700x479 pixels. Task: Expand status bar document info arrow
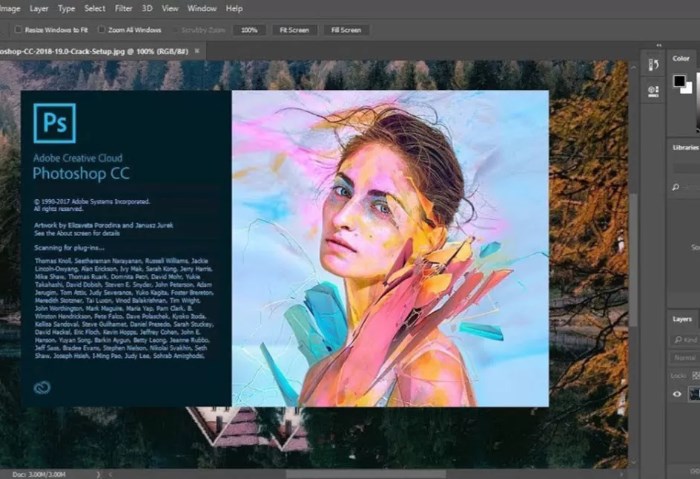click(98, 474)
